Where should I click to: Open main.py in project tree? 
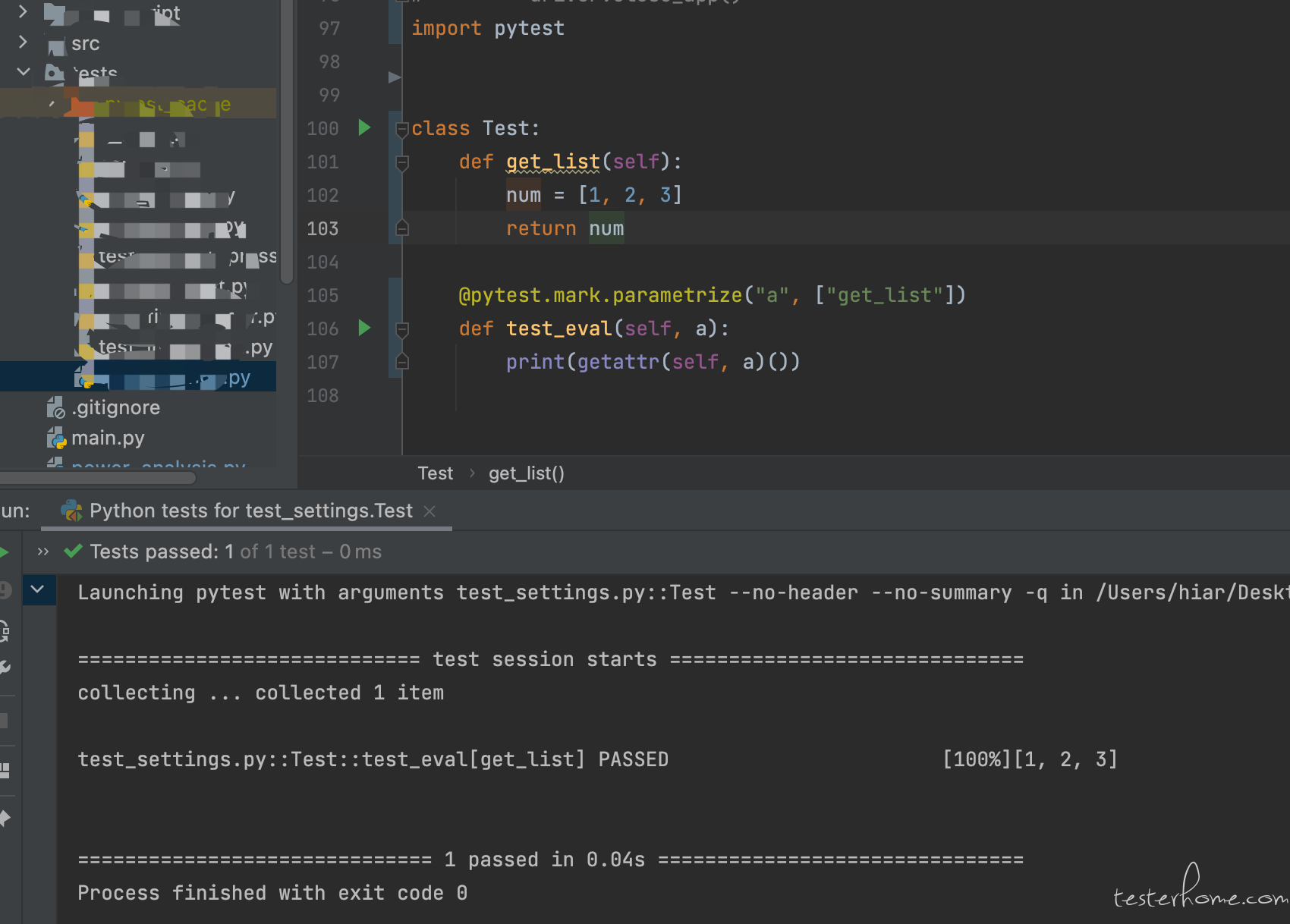pyautogui.click(x=108, y=438)
